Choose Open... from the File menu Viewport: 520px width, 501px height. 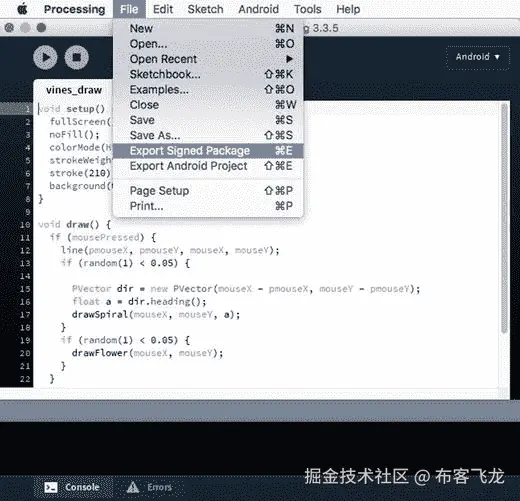208,44
